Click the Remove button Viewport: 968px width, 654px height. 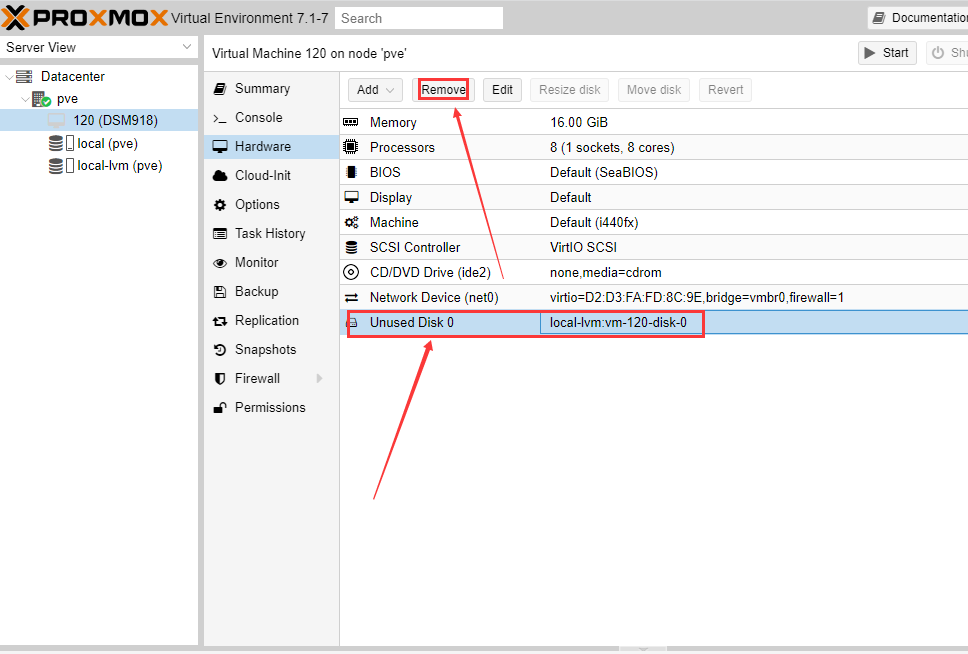[443, 90]
